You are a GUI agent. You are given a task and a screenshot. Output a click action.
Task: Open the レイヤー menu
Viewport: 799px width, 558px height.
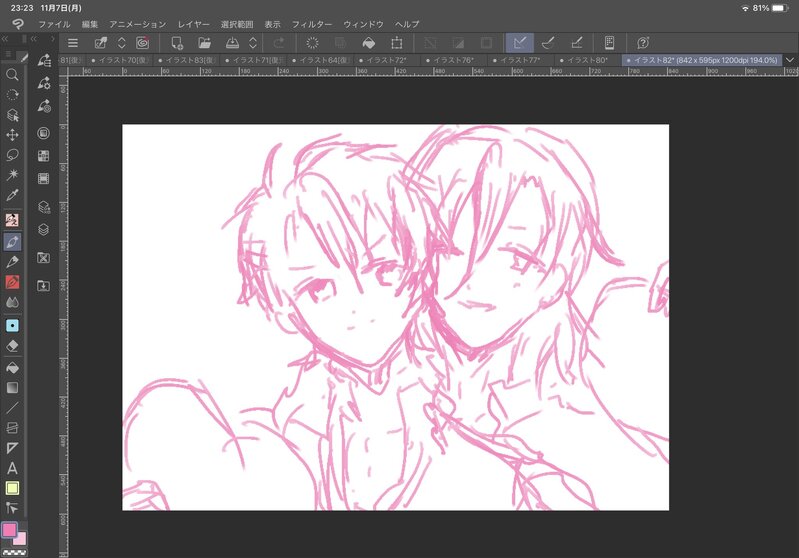pyautogui.click(x=194, y=24)
